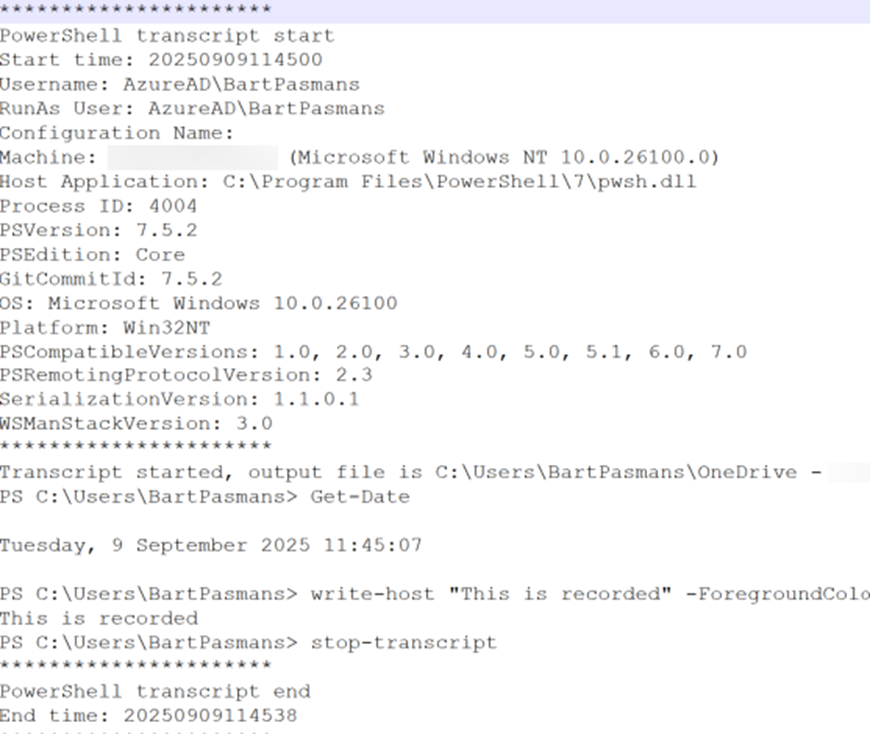The height and width of the screenshot is (734, 870).
Task: Click the WSManStackVersion 3.0 line
Action: (136, 424)
